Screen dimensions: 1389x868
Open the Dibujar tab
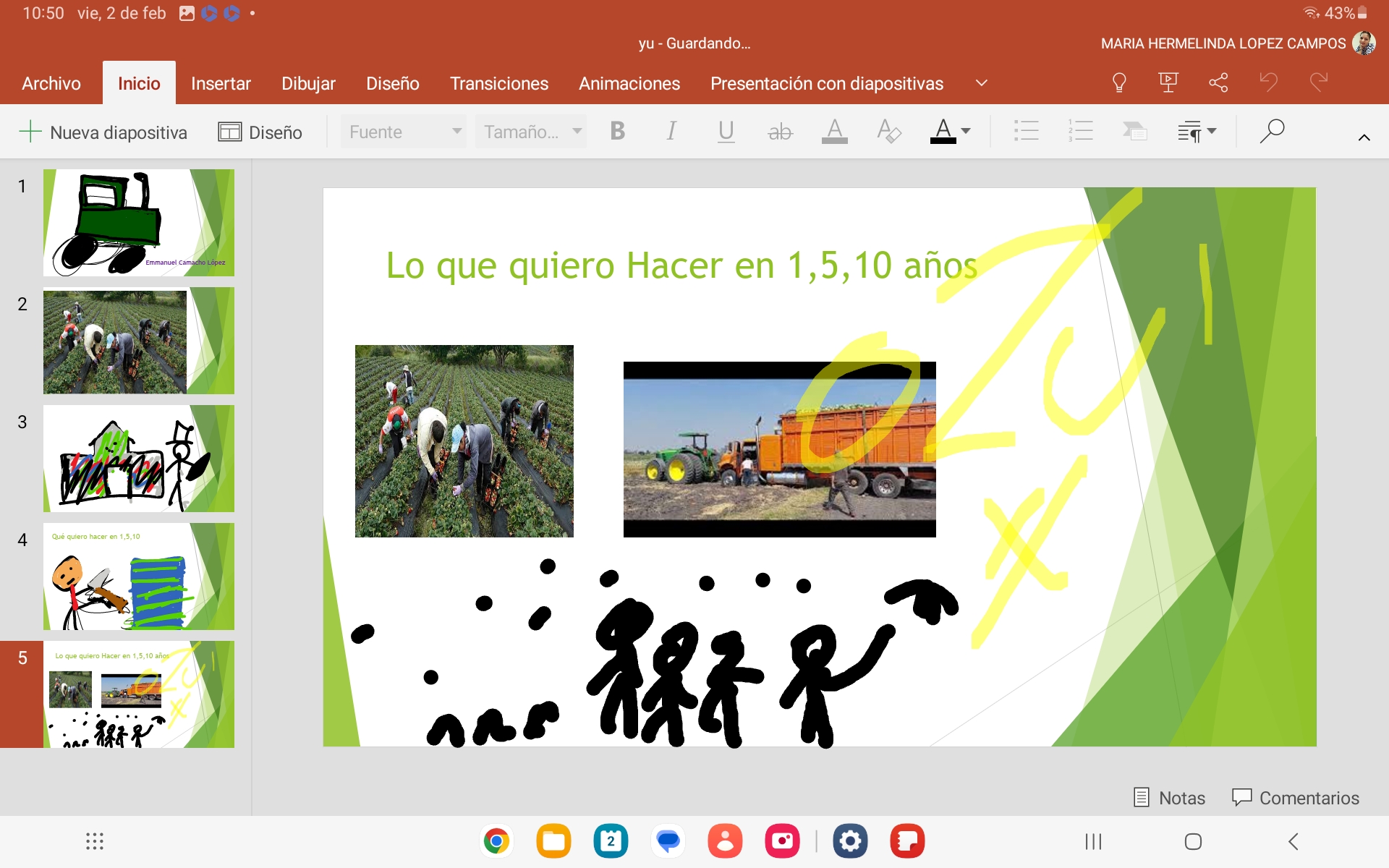[308, 84]
